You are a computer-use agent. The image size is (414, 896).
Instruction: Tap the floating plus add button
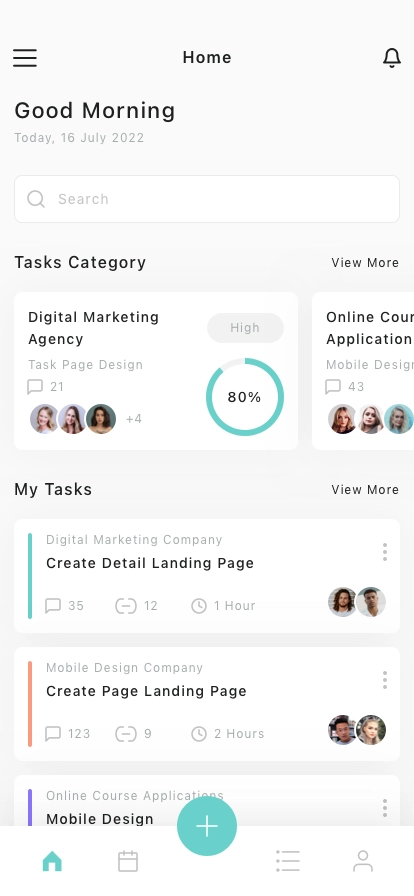pos(207,826)
